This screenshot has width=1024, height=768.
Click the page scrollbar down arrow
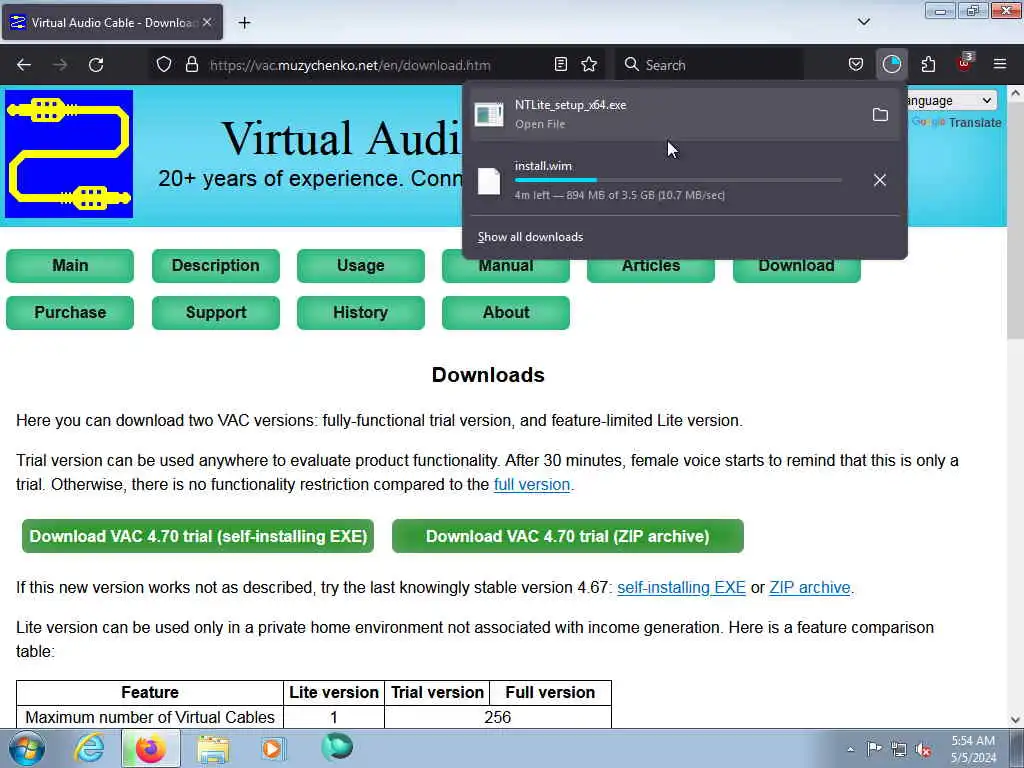click(x=1015, y=720)
